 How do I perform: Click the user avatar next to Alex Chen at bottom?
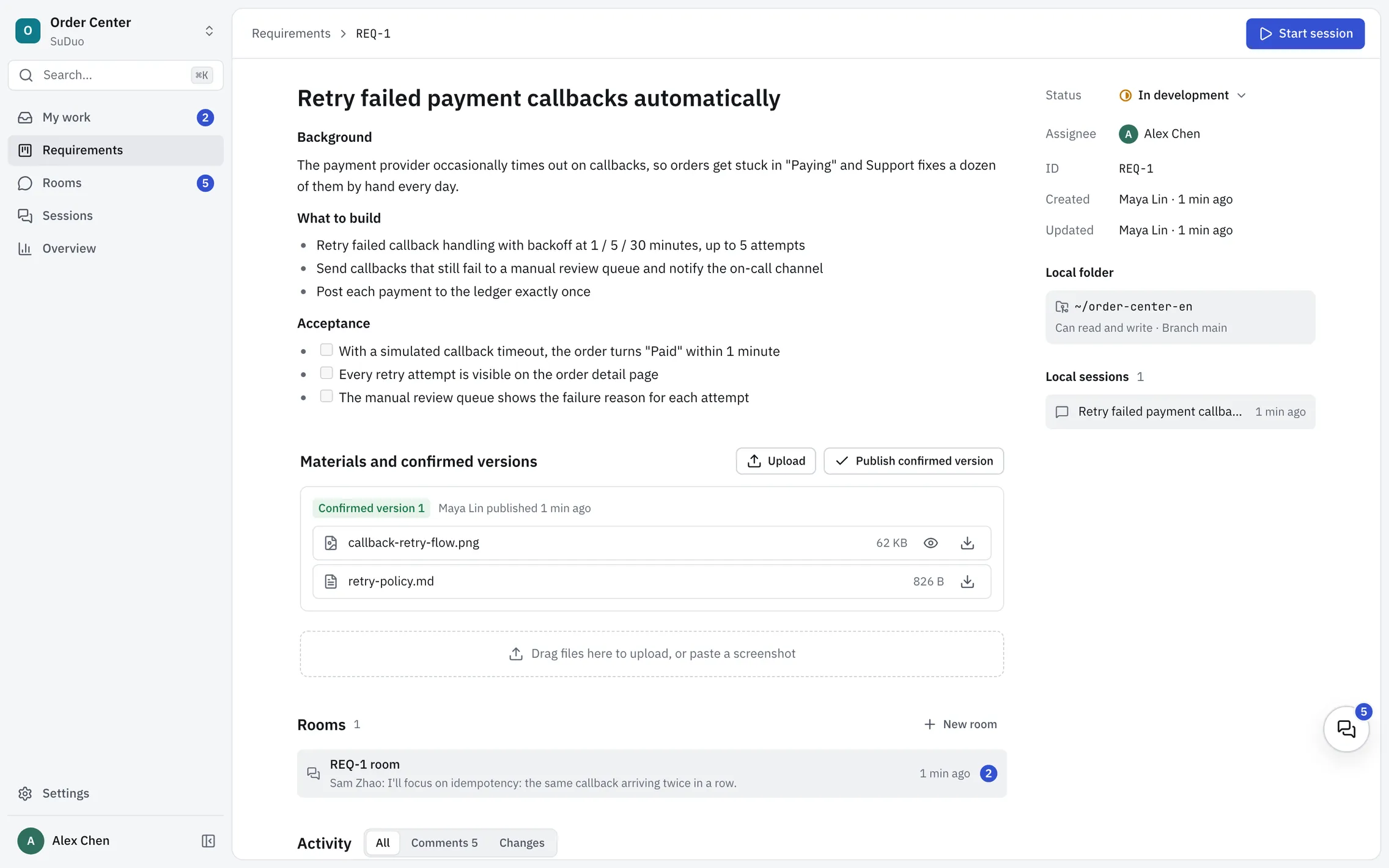tap(31, 841)
